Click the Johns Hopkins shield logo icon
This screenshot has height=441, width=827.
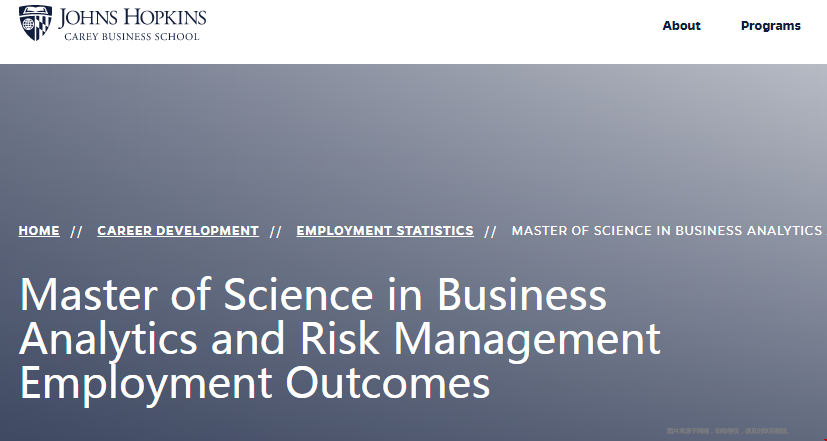[35, 23]
